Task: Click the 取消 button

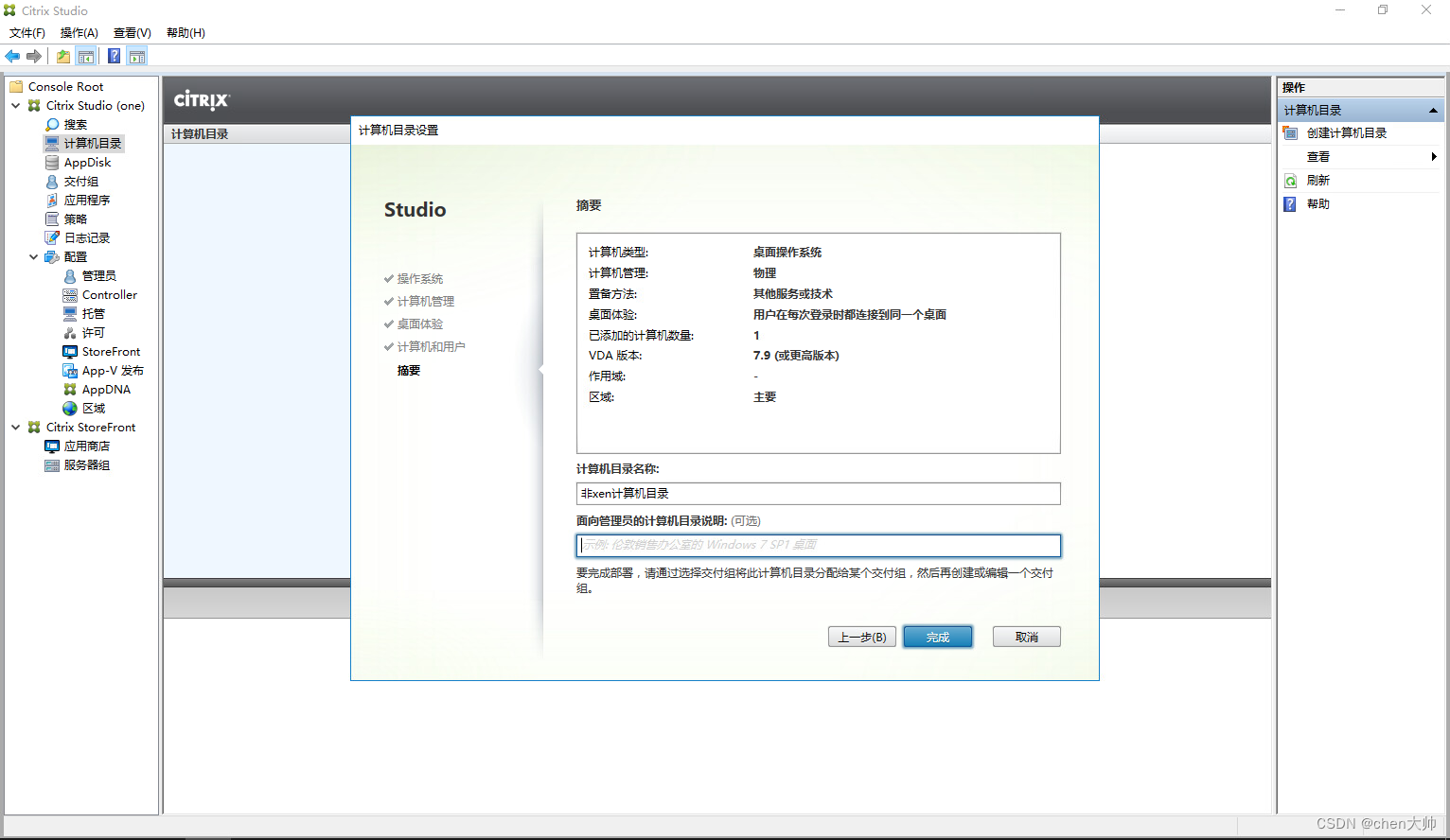Action: click(1027, 638)
